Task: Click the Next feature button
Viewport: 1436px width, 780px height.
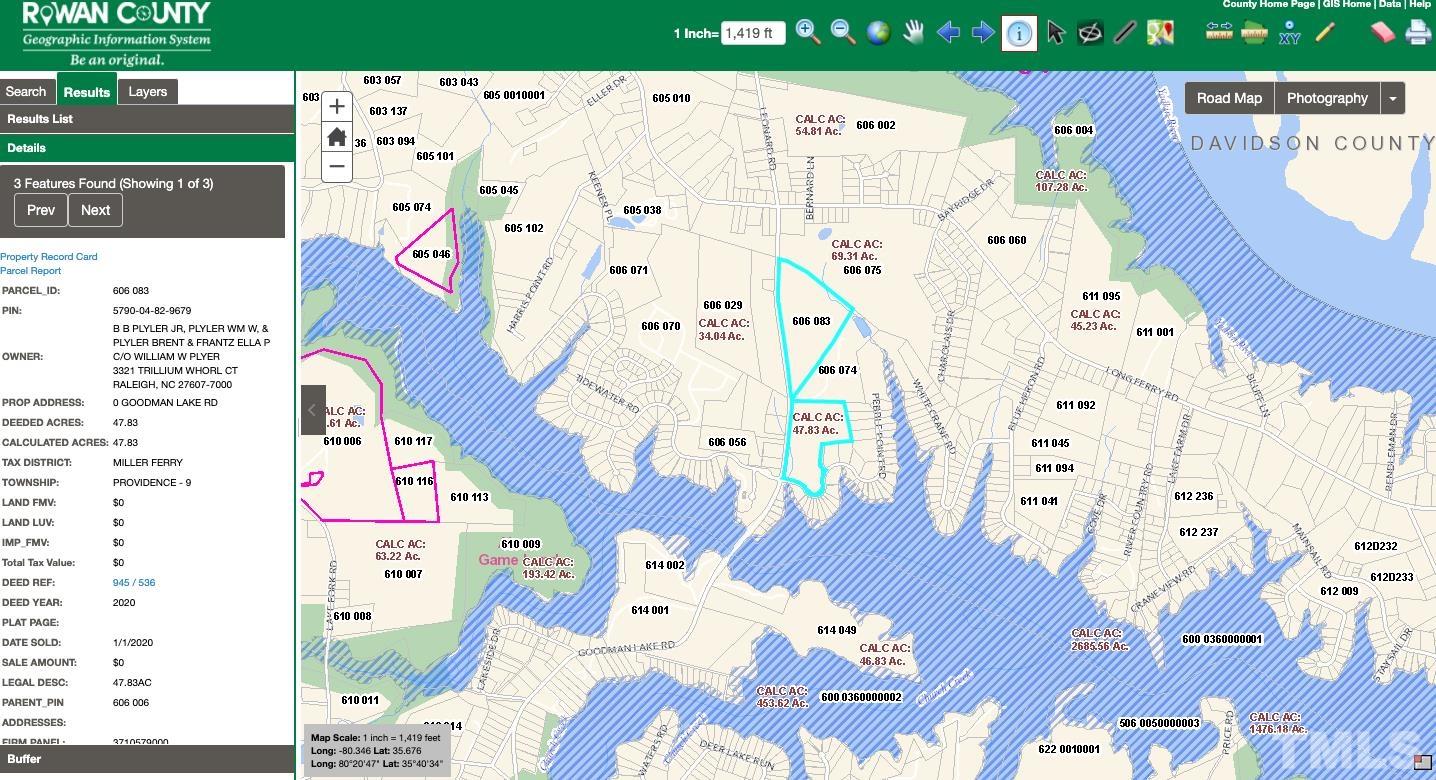Action: [95, 210]
